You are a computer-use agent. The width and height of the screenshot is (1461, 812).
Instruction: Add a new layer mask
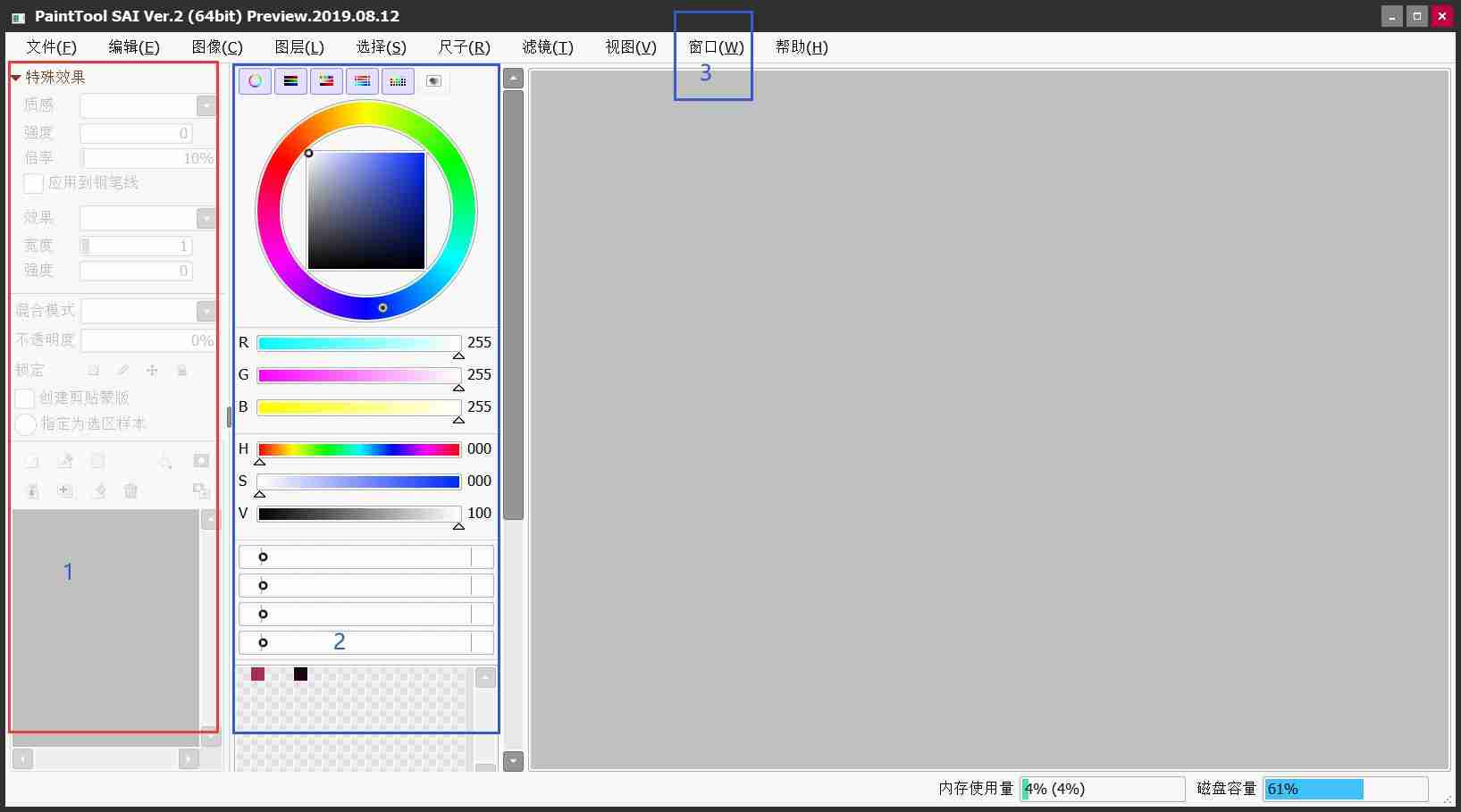pyautogui.click(x=201, y=461)
